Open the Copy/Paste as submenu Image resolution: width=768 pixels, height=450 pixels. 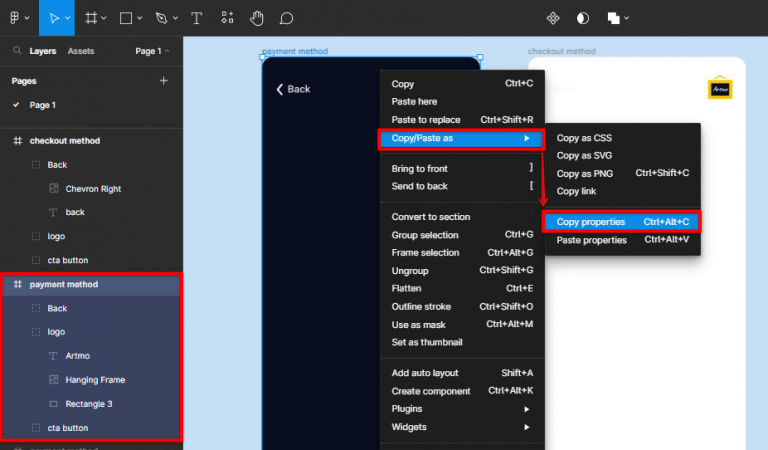461,139
